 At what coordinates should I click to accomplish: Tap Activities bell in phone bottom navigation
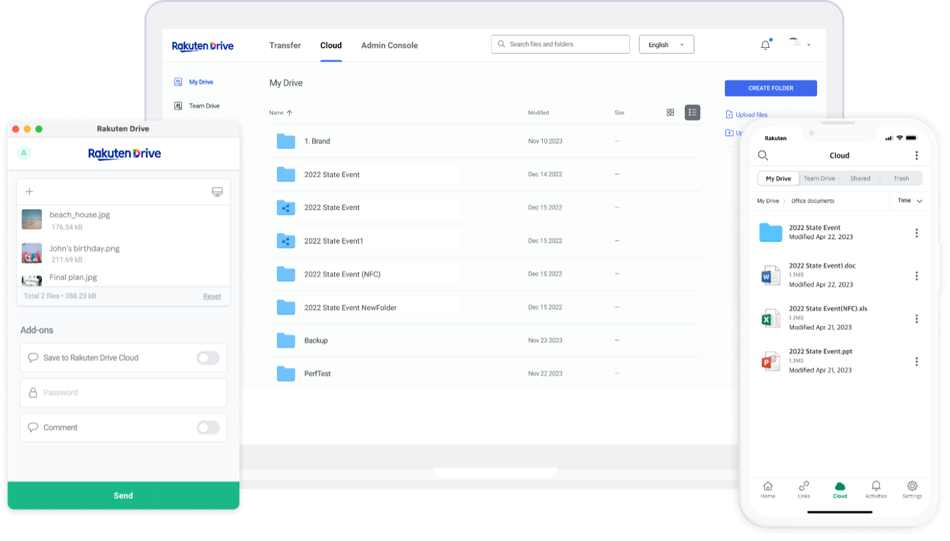click(875, 490)
